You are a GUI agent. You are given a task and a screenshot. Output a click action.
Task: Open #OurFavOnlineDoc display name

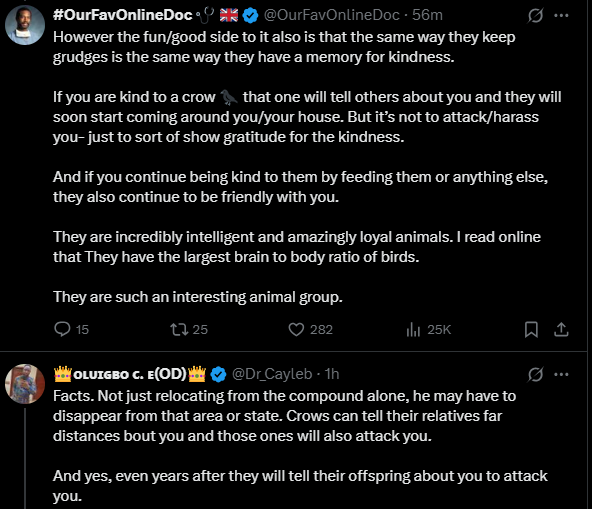(123, 15)
